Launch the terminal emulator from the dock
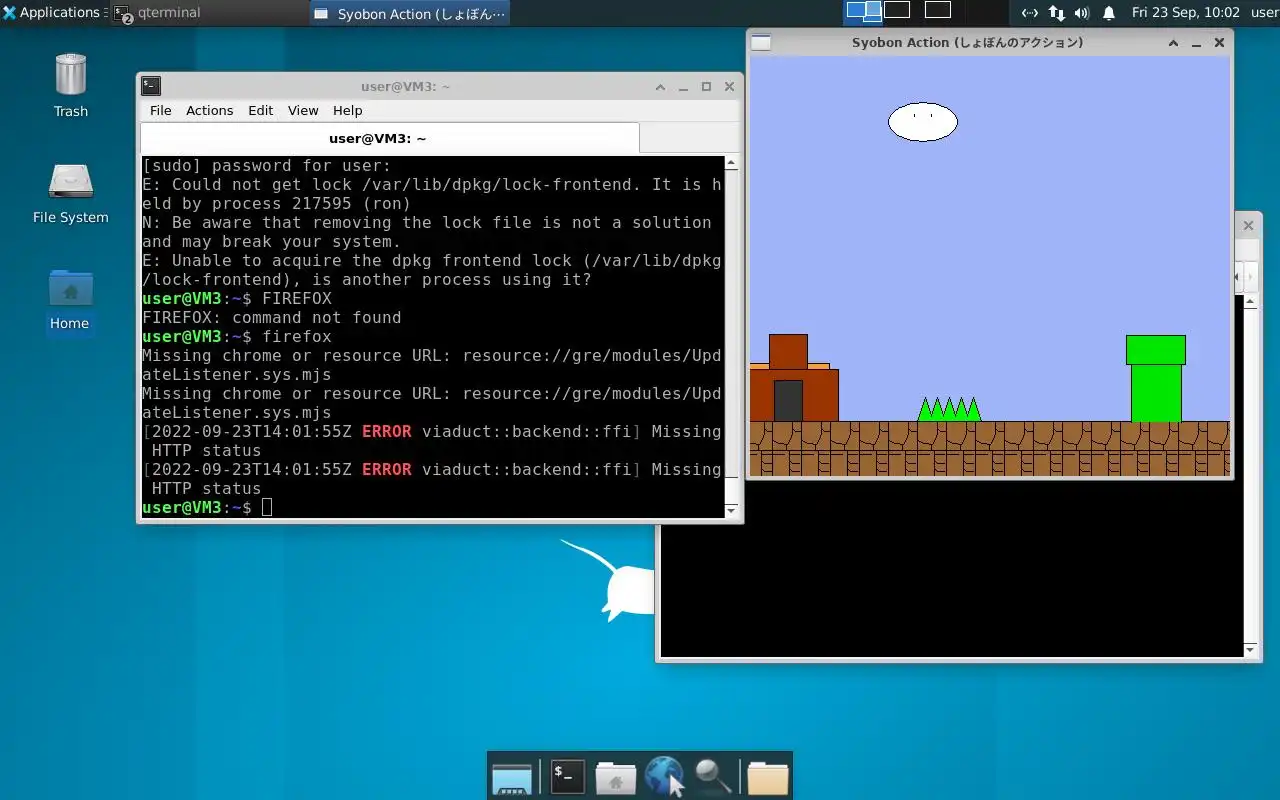The width and height of the screenshot is (1280, 800). [567, 776]
